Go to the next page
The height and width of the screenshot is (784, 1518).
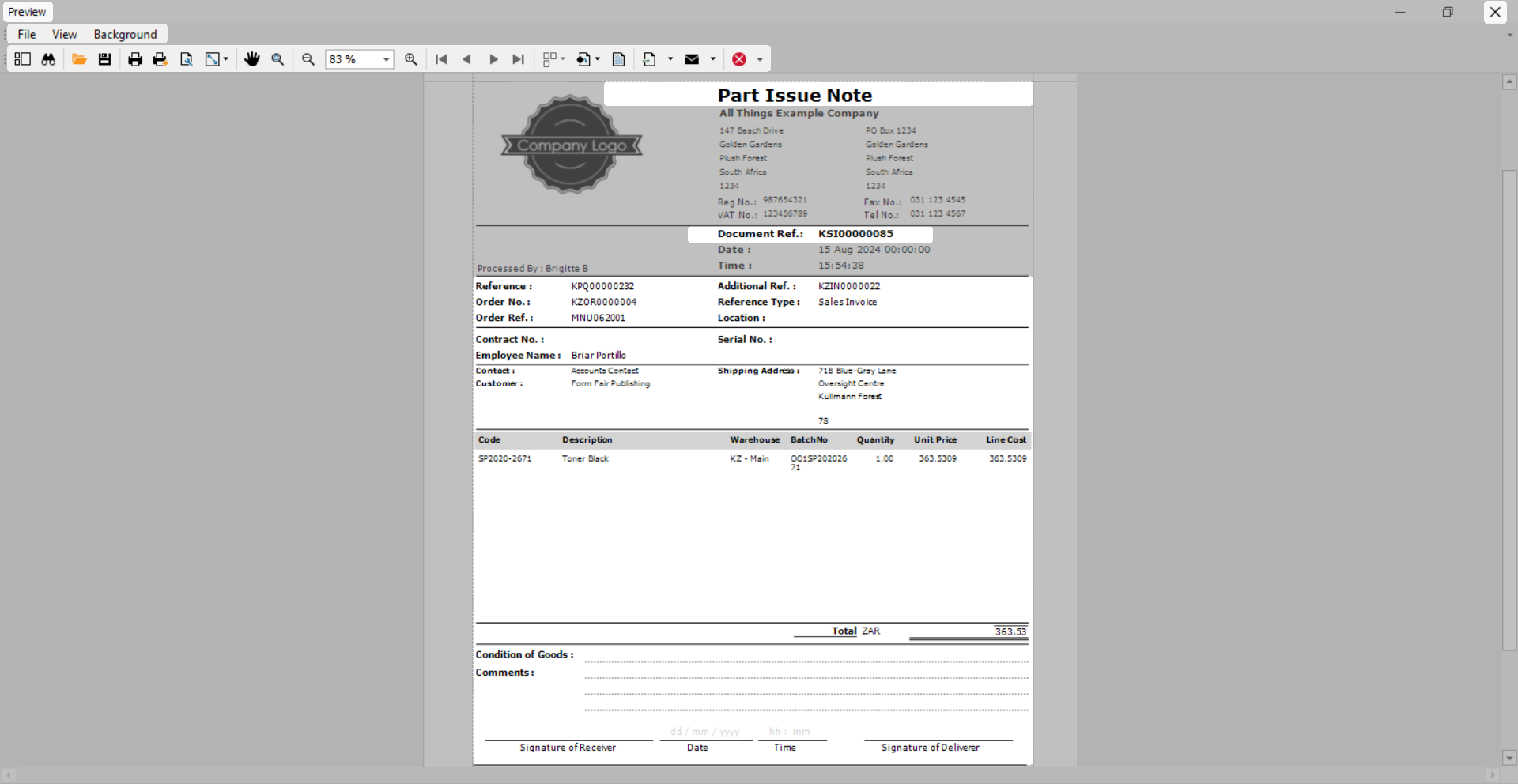493,59
